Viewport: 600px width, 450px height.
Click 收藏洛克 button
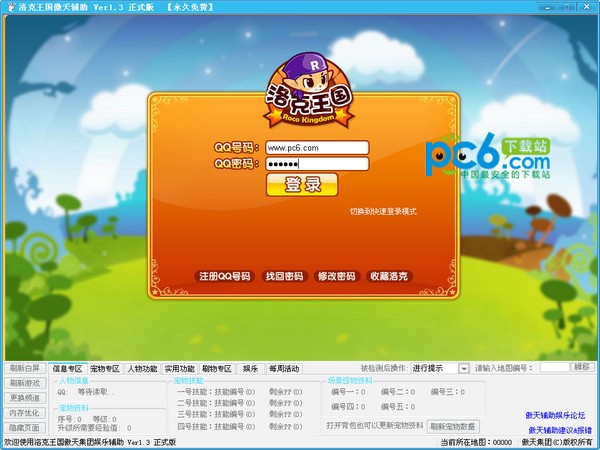click(389, 276)
